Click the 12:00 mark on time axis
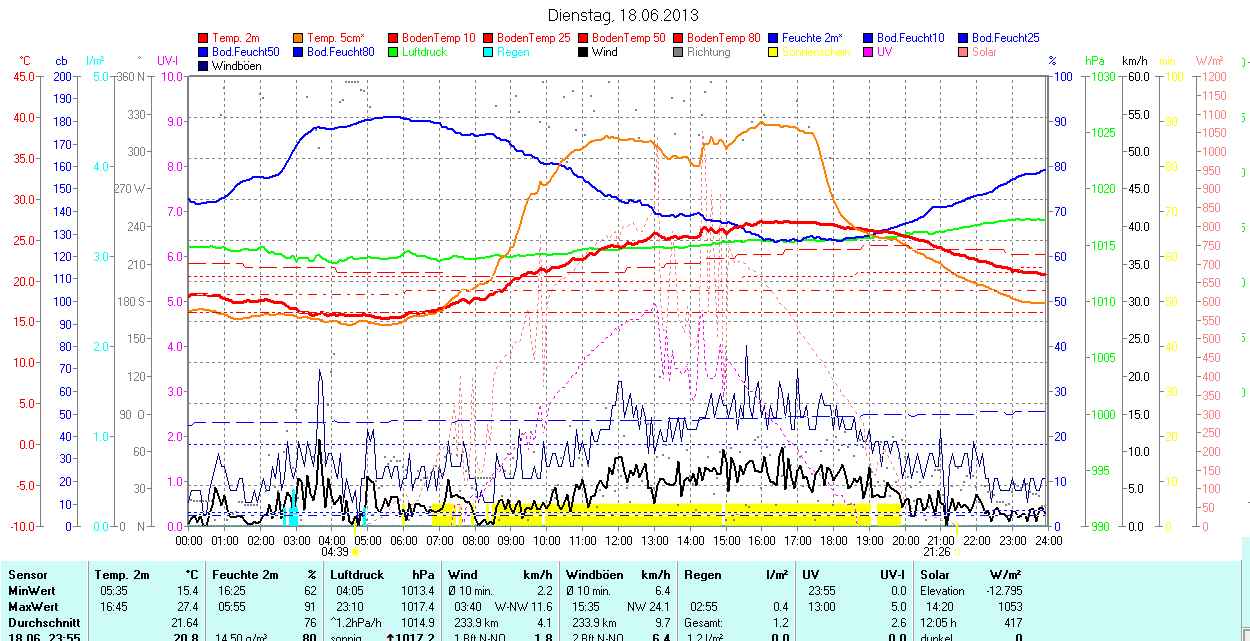This screenshot has width=1250, height=641. [618, 540]
